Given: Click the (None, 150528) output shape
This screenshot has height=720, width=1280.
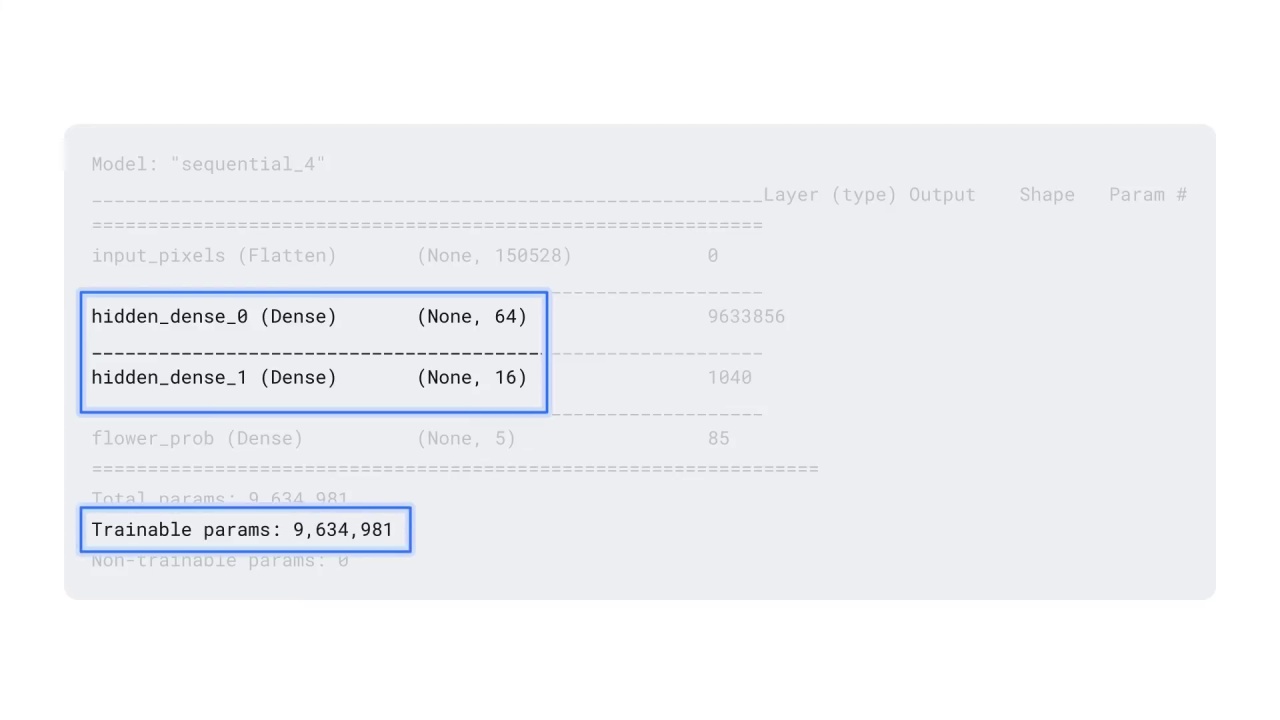Looking at the screenshot, I should [x=494, y=256].
